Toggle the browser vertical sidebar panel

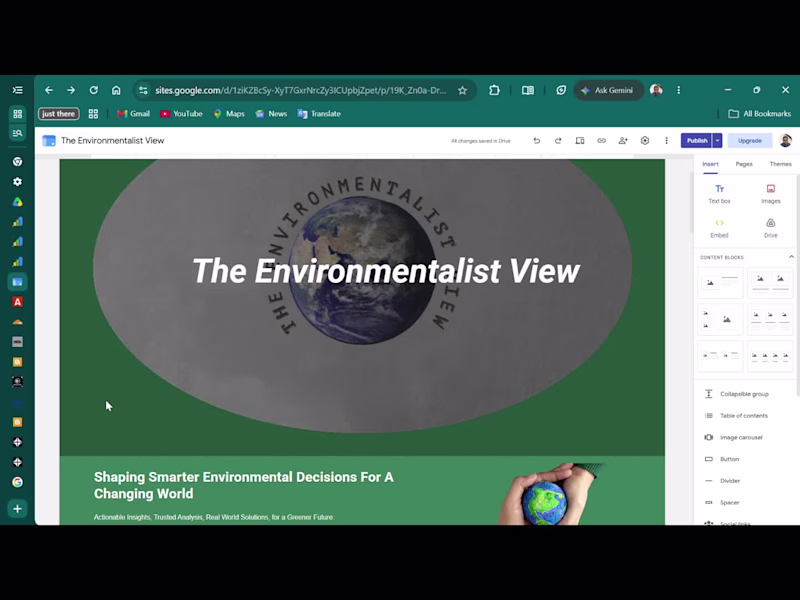(17, 90)
